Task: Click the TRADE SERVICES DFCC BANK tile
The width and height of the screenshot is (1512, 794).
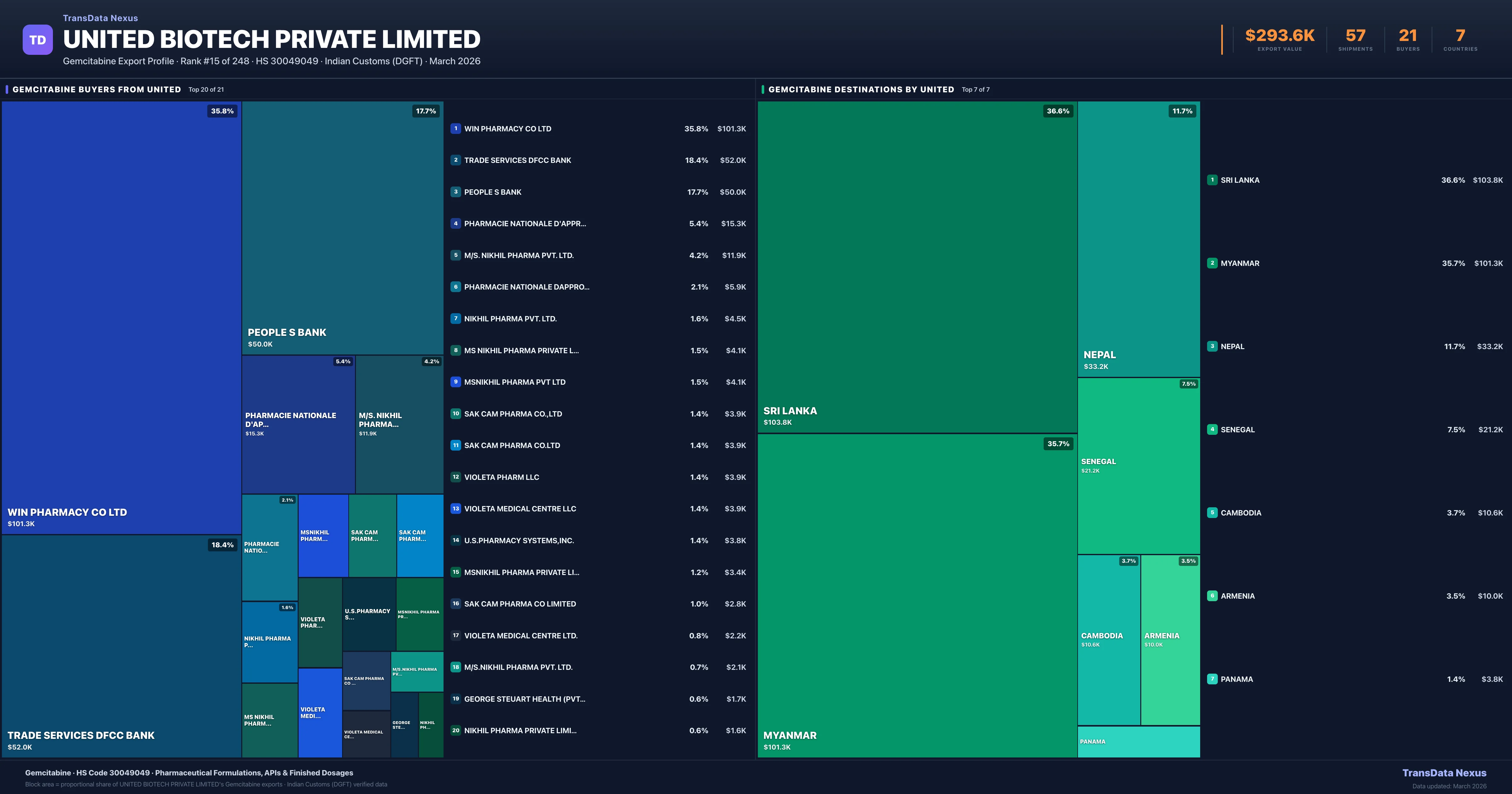Action: (x=122, y=646)
